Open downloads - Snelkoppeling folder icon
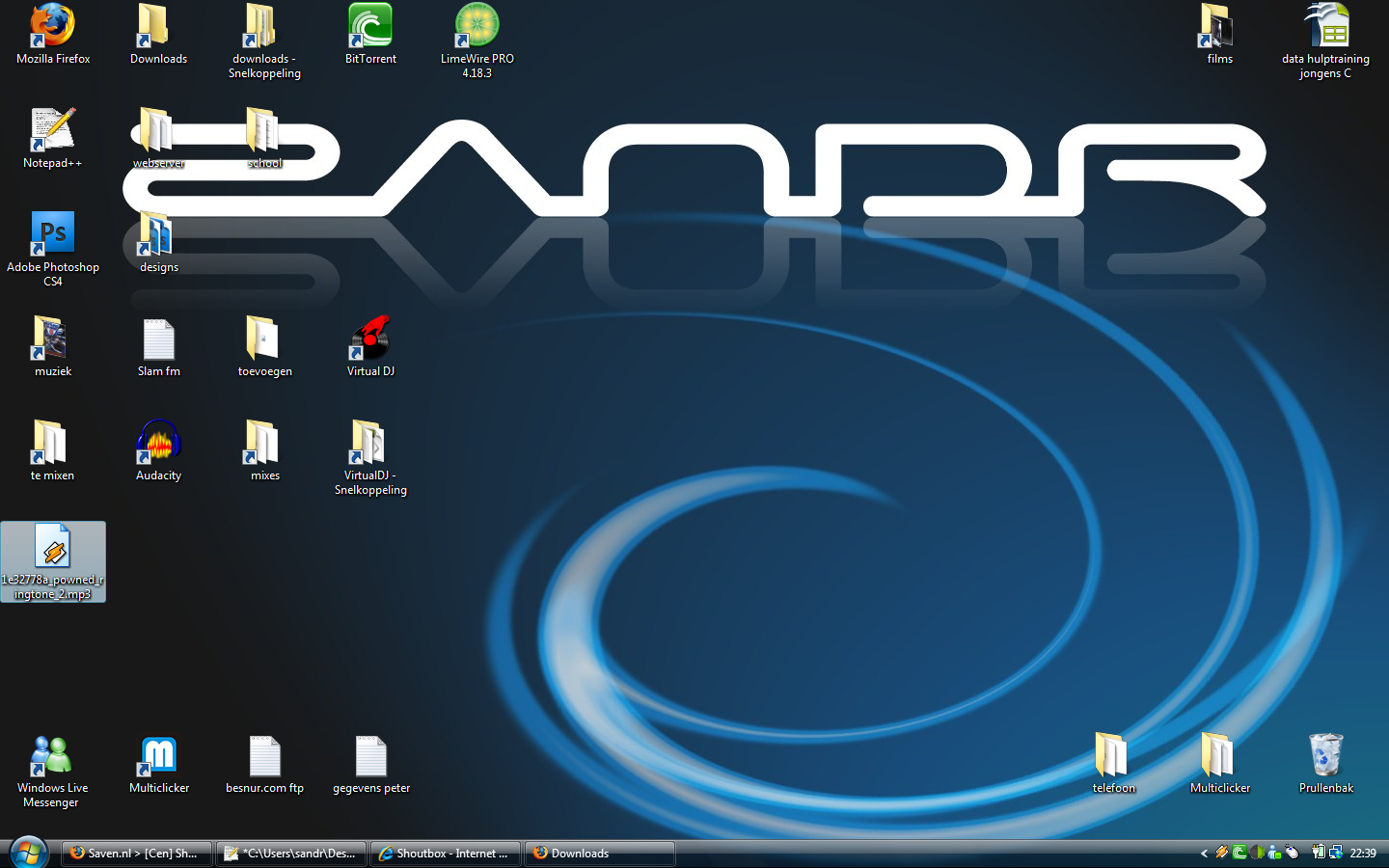Screen dimensions: 1389x868 click(264, 41)
